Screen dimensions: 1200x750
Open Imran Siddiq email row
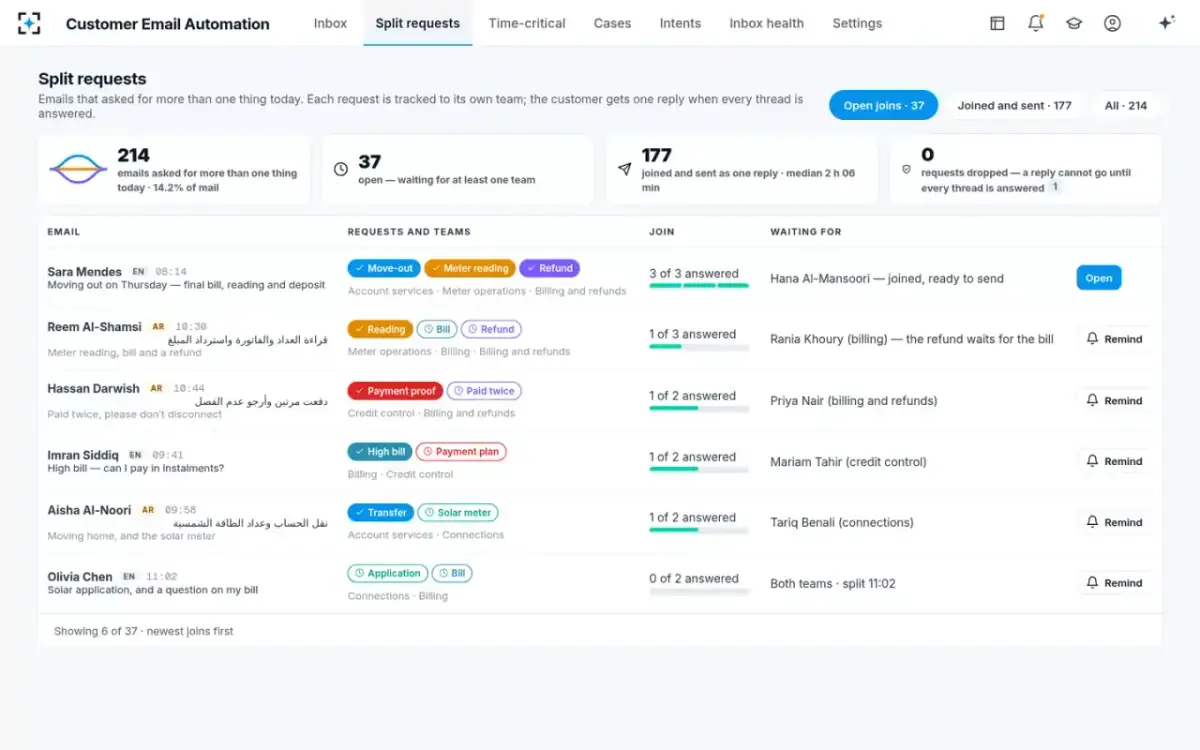click(600, 461)
